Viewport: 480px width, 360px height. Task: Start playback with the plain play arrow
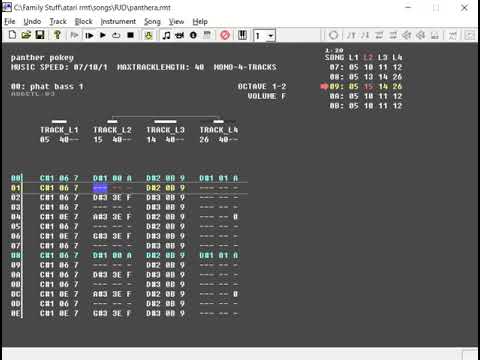(103, 35)
